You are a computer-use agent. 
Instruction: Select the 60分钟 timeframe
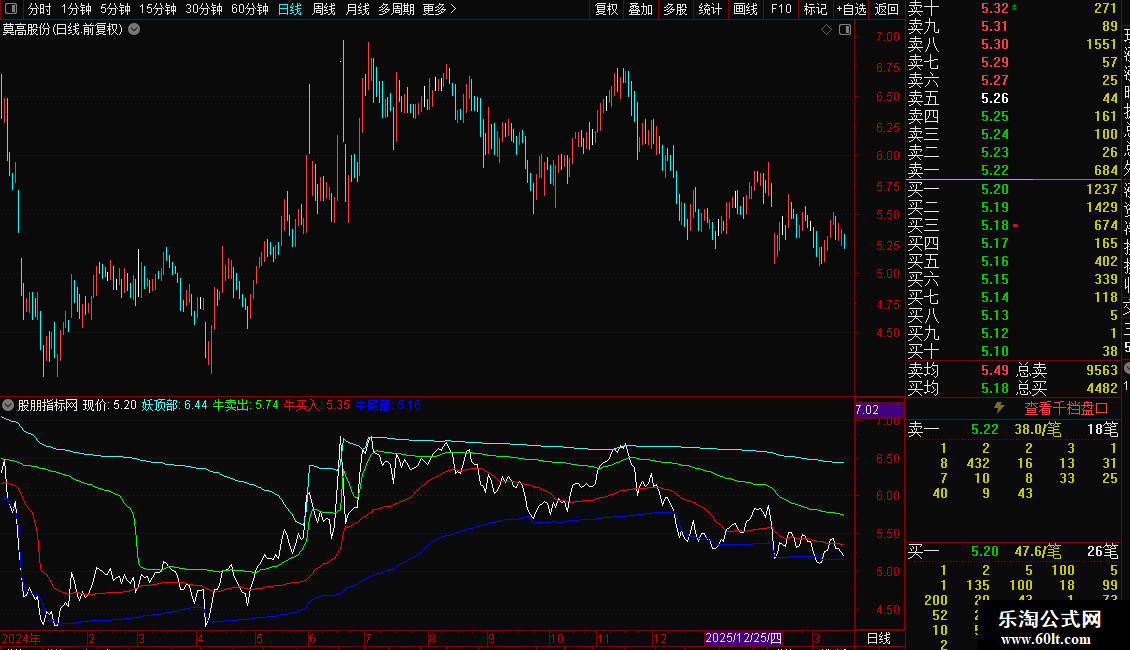point(250,9)
